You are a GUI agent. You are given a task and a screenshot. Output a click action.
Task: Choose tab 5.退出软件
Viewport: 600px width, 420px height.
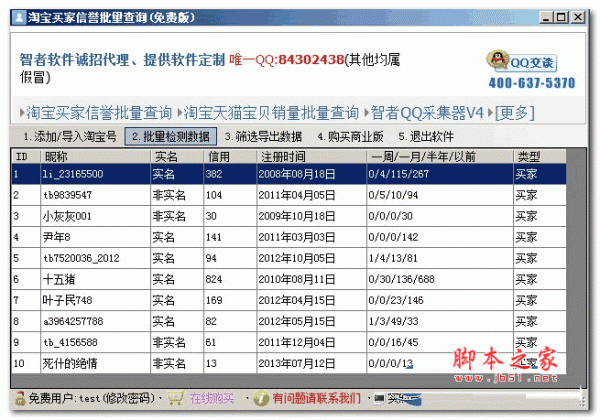click(426, 137)
